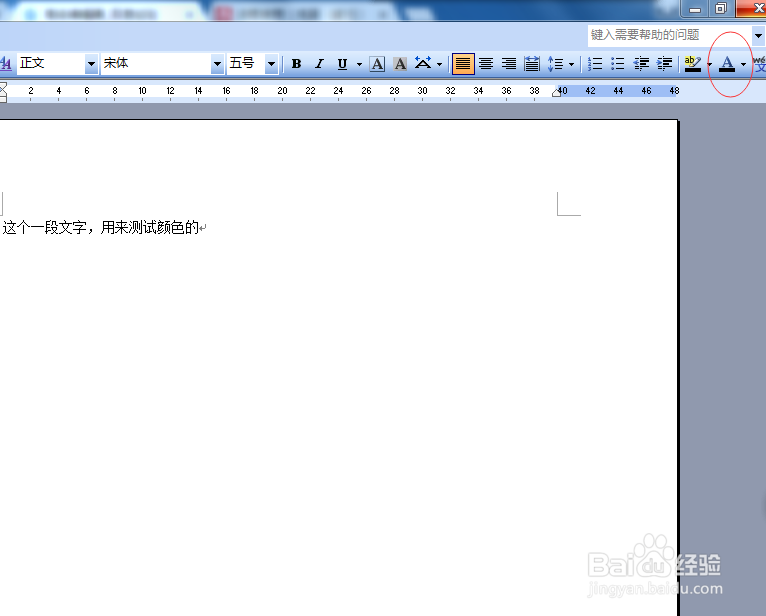Click the right indent marker on ruler
The height and width of the screenshot is (616, 766).
[556, 92]
